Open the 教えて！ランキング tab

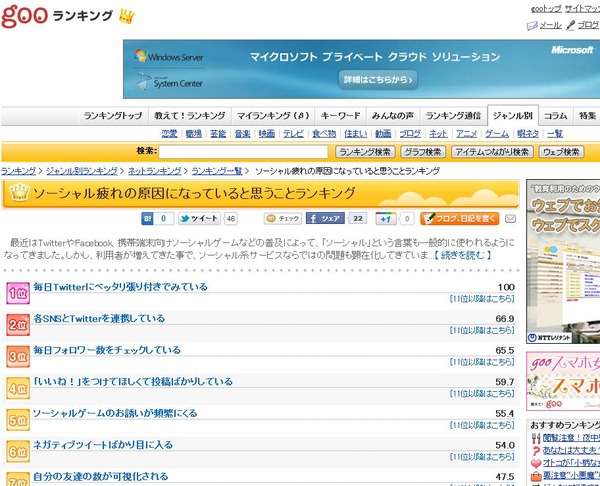click(x=190, y=116)
